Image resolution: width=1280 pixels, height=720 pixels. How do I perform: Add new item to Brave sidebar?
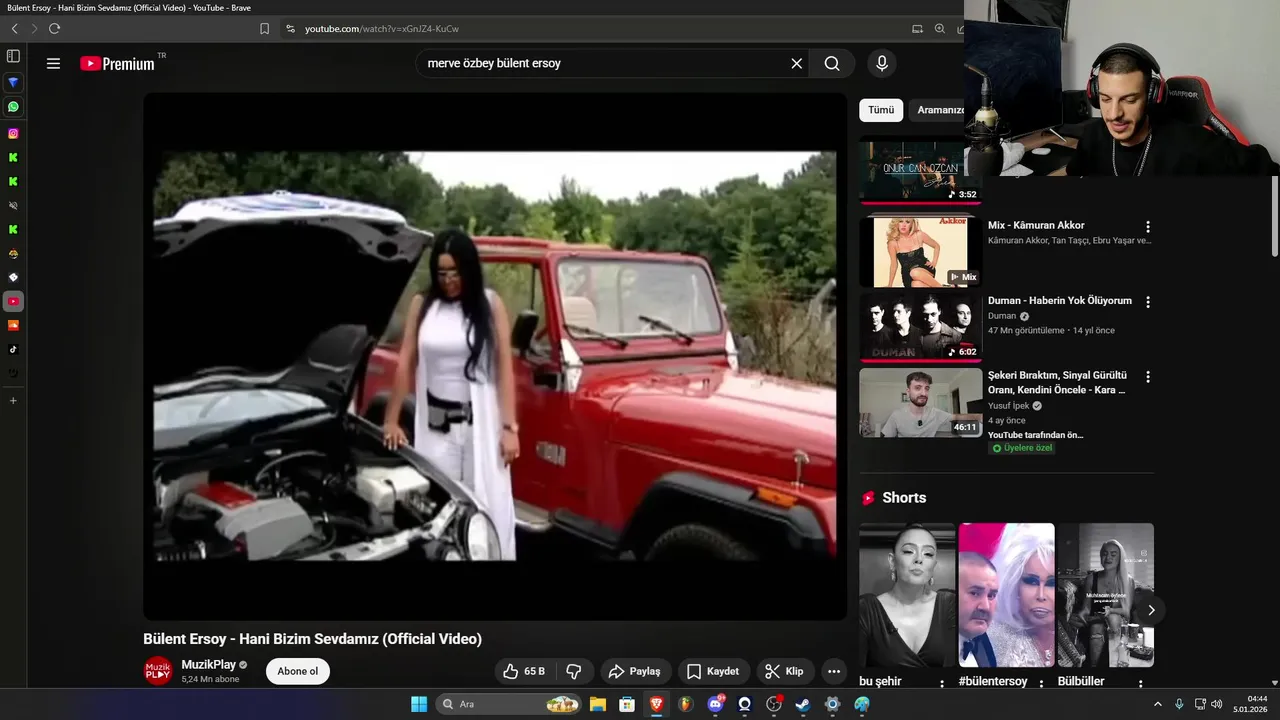[x=13, y=400]
